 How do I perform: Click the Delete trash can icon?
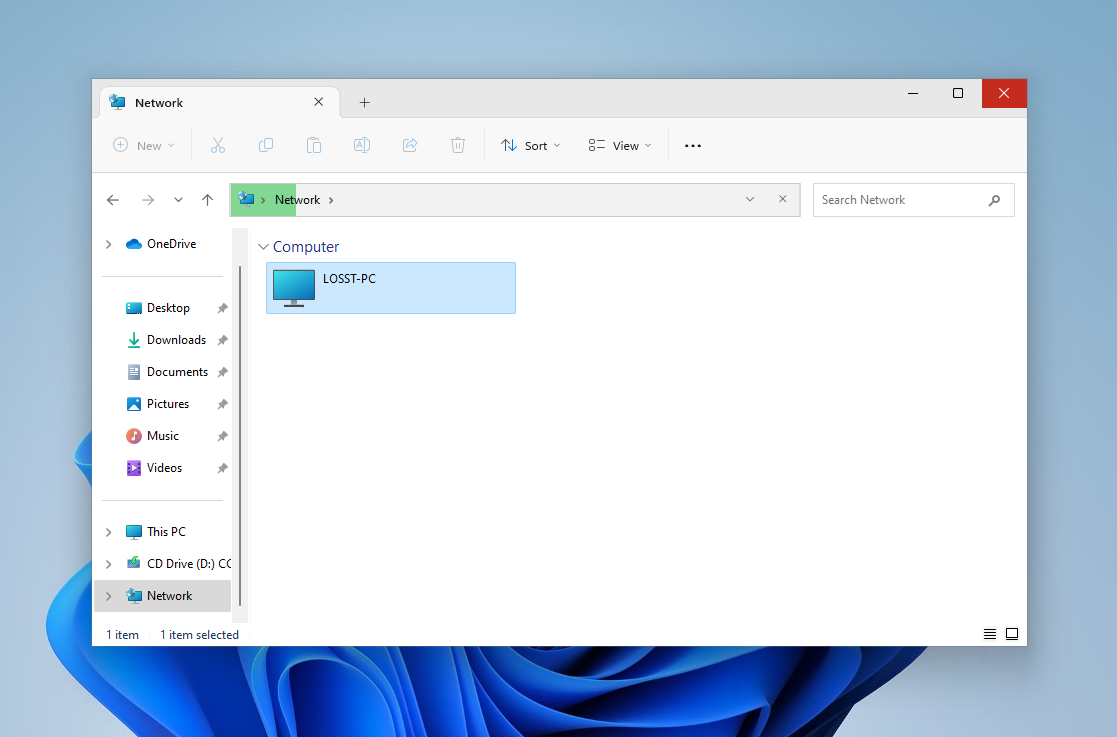coord(458,145)
